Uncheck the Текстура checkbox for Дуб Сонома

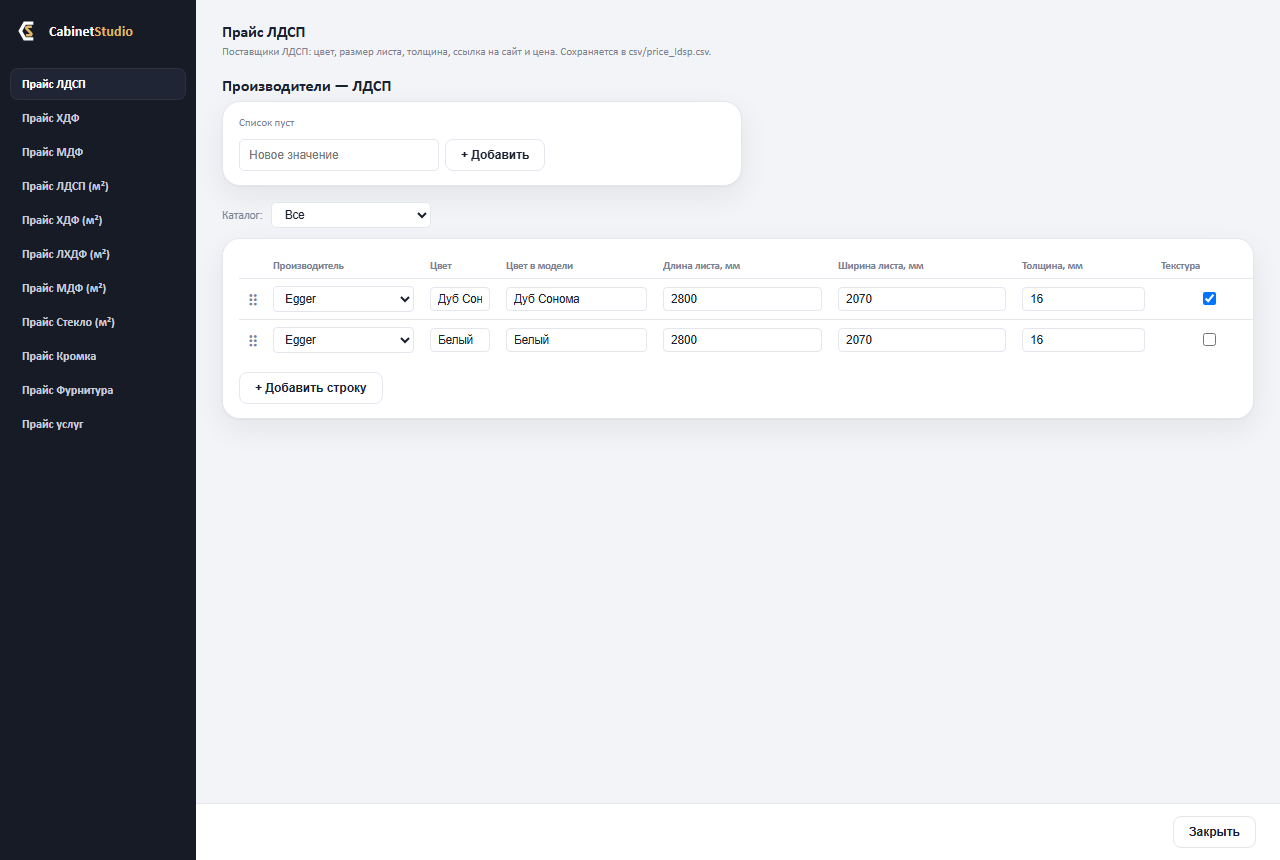tap(1209, 298)
